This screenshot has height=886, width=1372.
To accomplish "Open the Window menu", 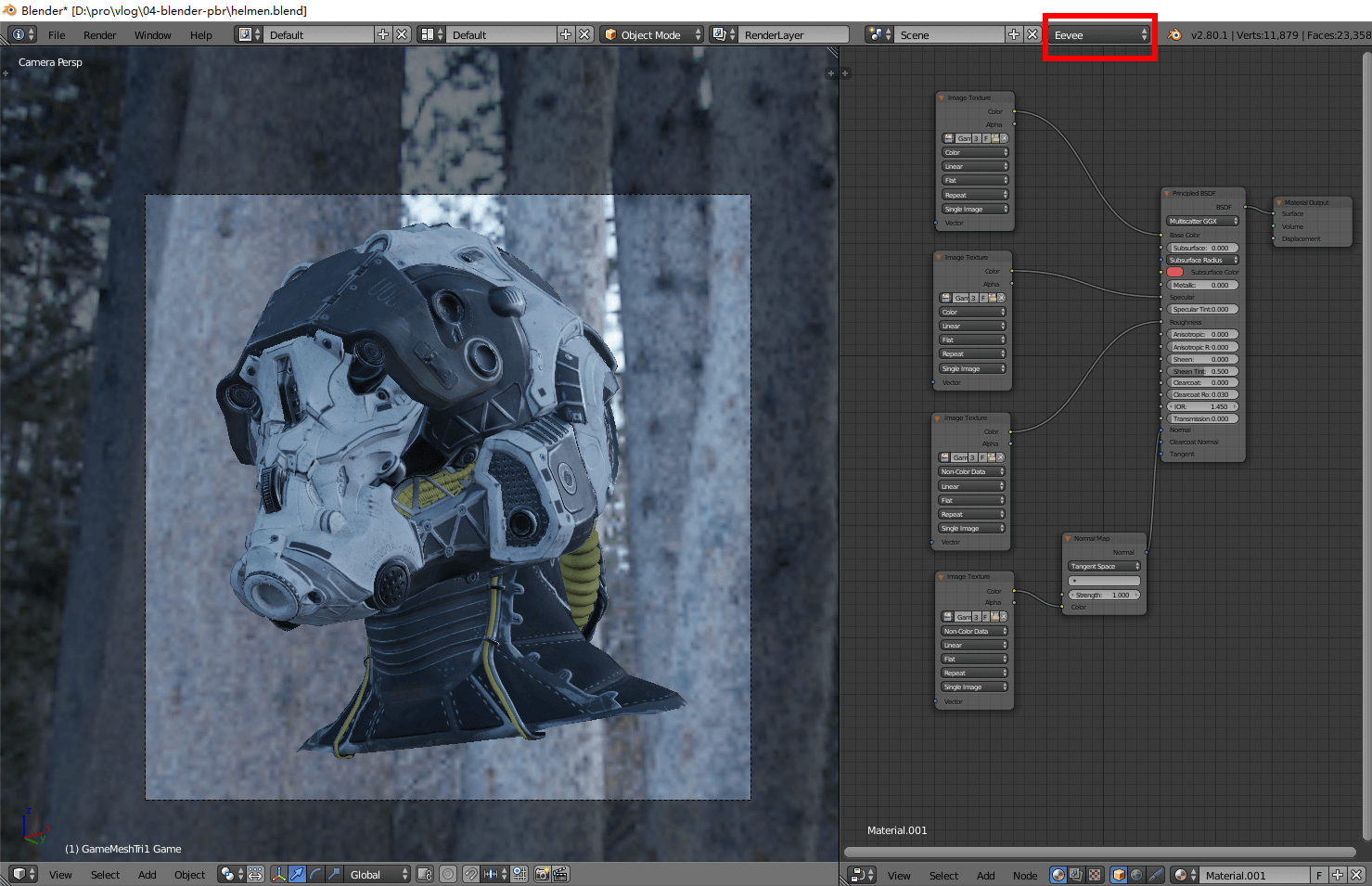I will [153, 35].
